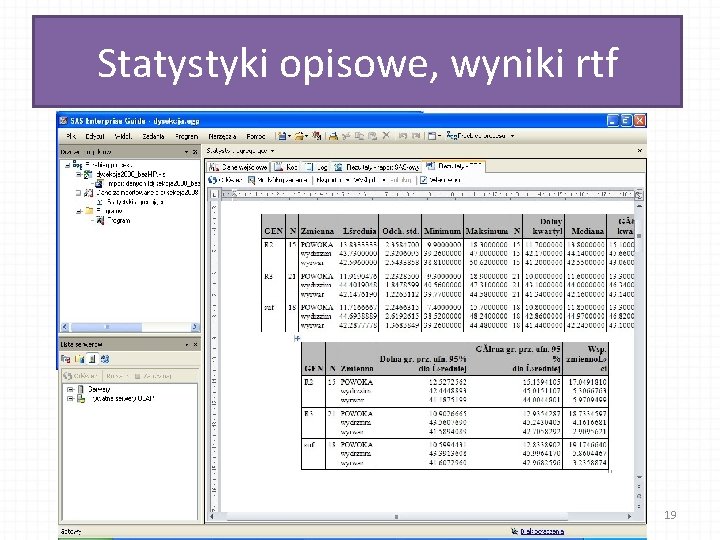Click first icon in server list toolbar

pos(66,359)
